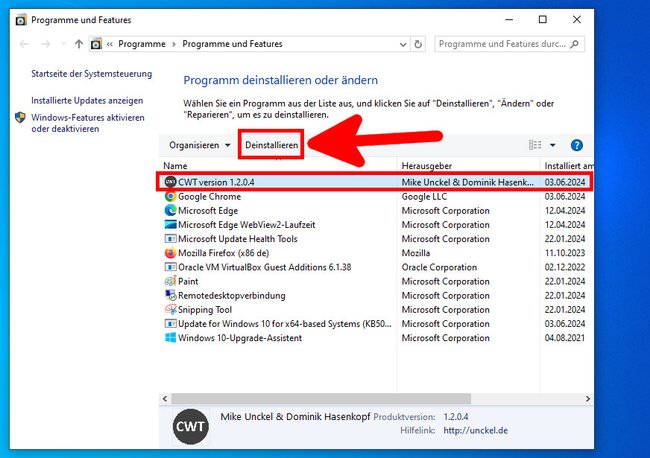Click the Back navigation arrow
The image size is (650, 458).
coord(24,44)
